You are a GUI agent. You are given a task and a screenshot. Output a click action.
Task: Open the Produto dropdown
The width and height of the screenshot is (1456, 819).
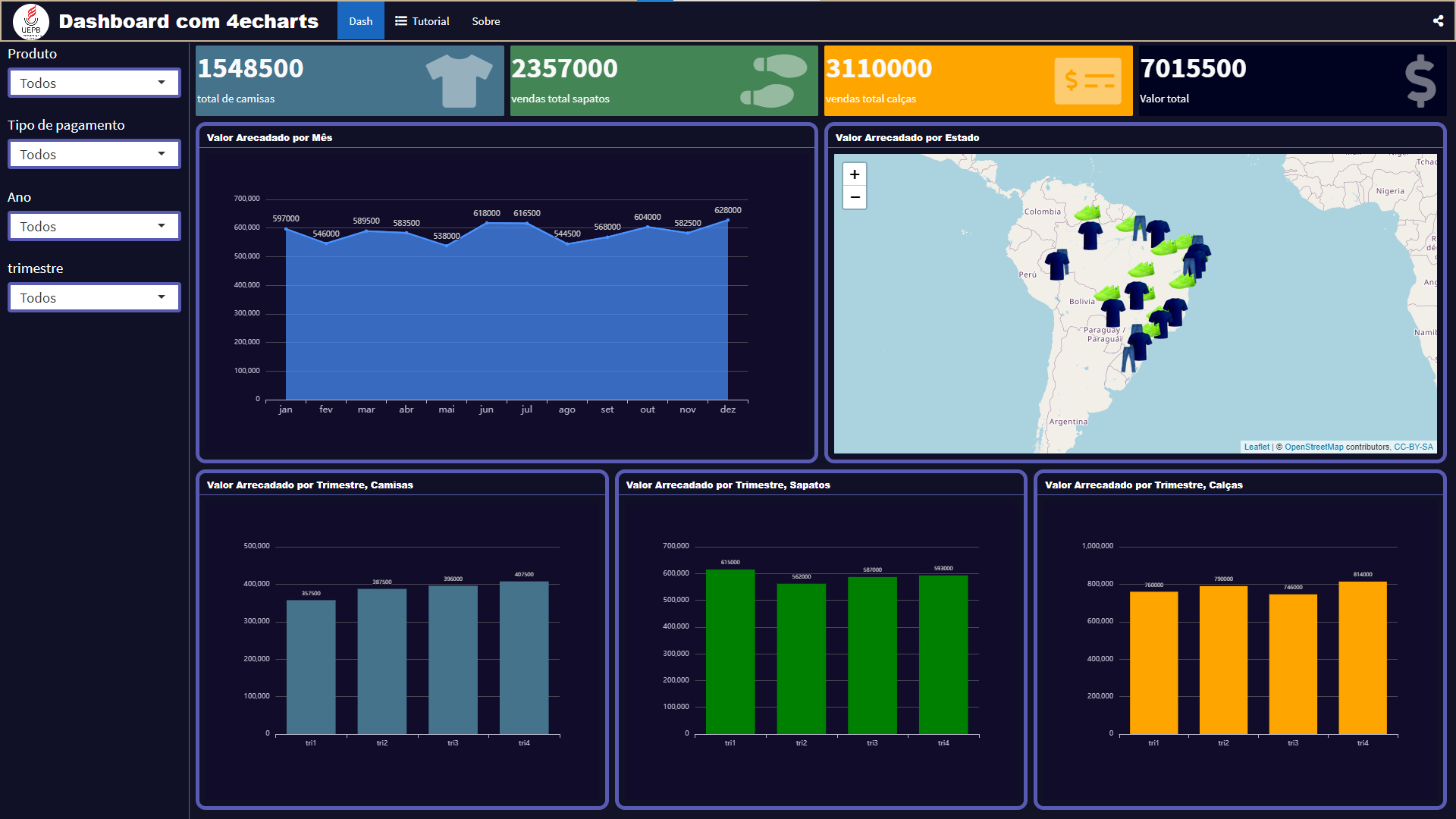pos(94,83)
